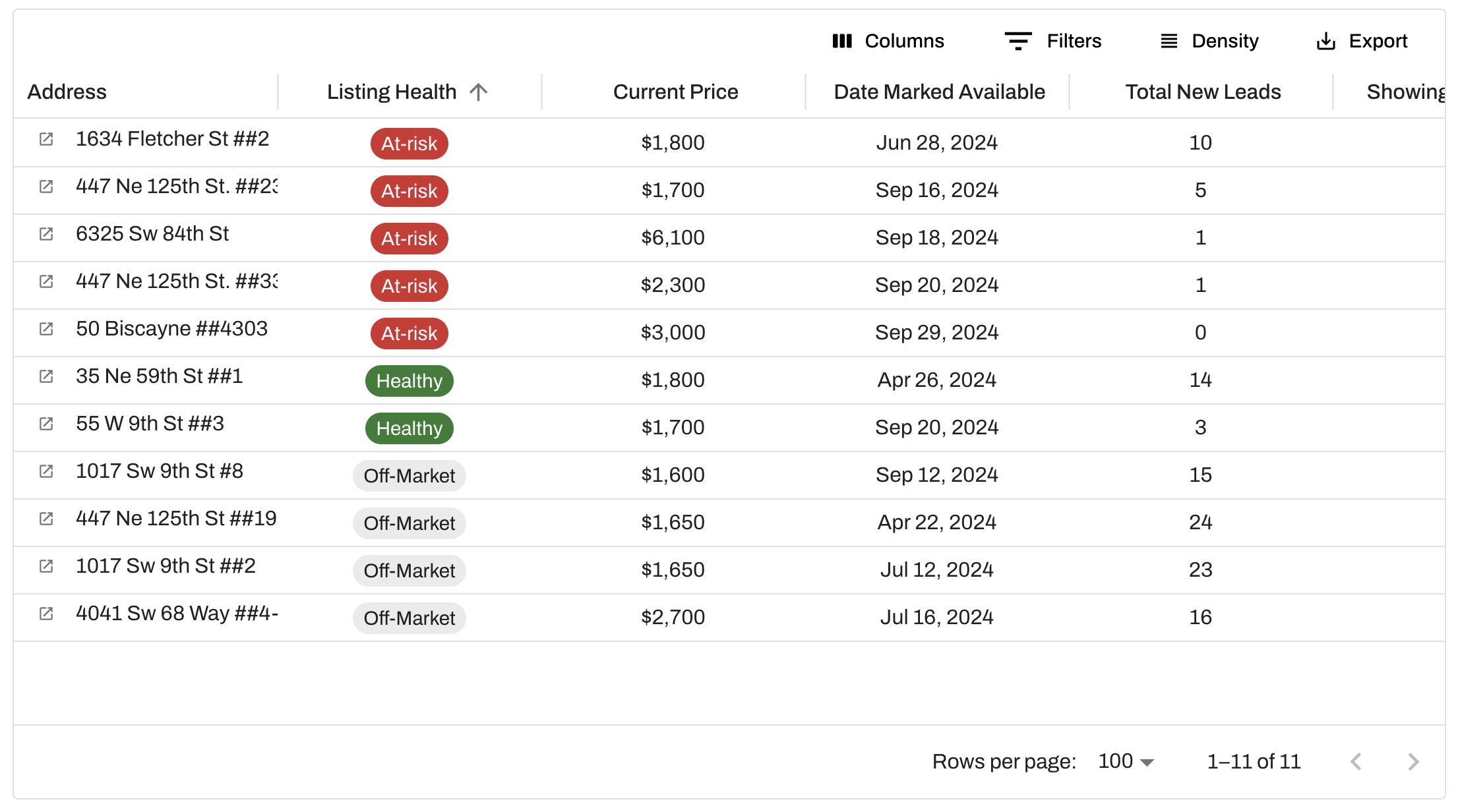Click the Columns bars icon

coord(842,41)
